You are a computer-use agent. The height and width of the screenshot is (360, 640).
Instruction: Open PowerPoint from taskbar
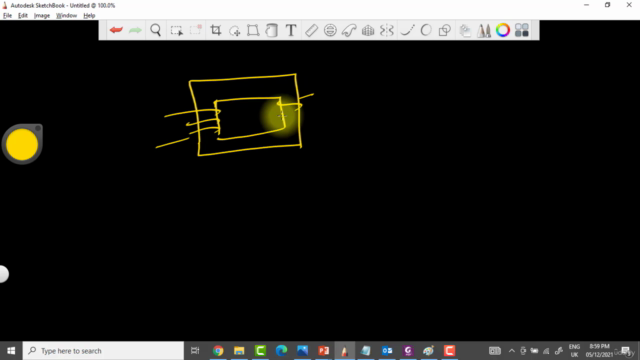pos(324,351)
